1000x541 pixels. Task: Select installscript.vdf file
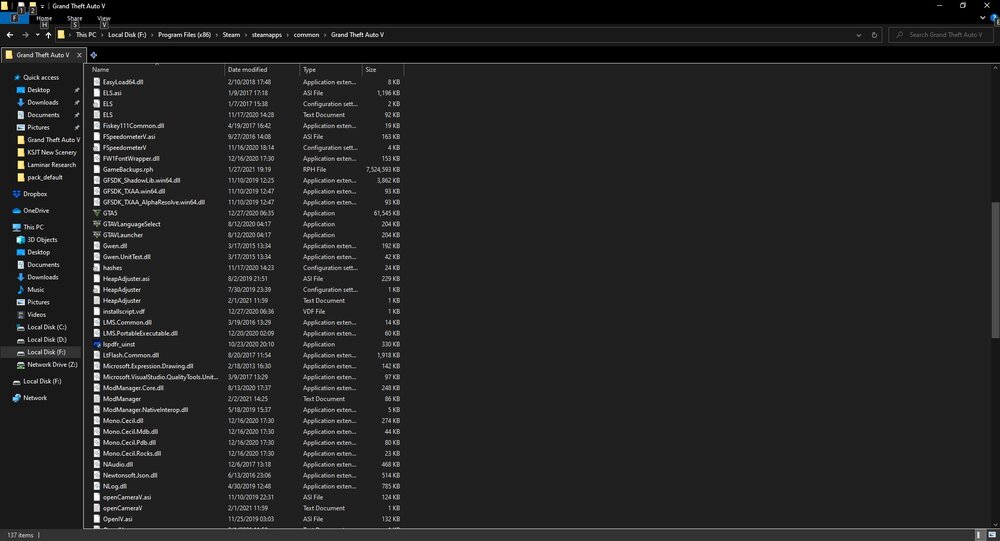pos(124,311)
